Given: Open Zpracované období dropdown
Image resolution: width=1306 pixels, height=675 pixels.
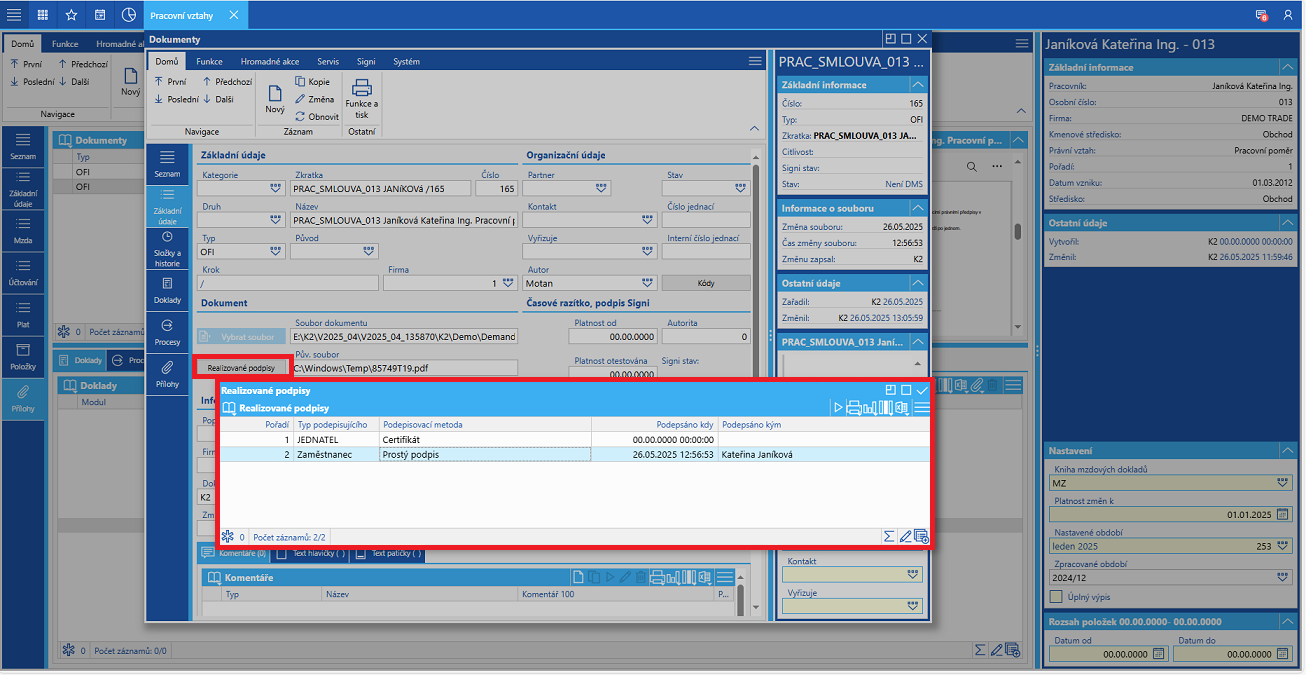Looking at the screenshot, I should click(x=1283, y=578).
